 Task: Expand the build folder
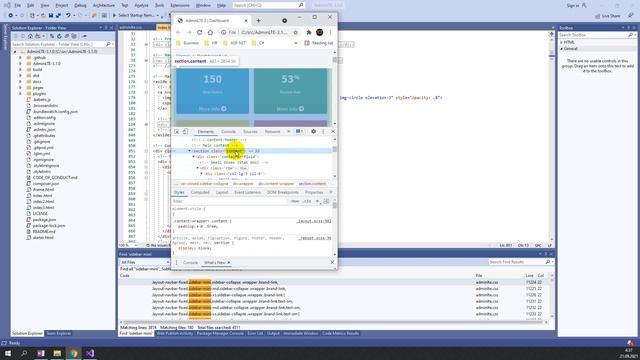20,69
